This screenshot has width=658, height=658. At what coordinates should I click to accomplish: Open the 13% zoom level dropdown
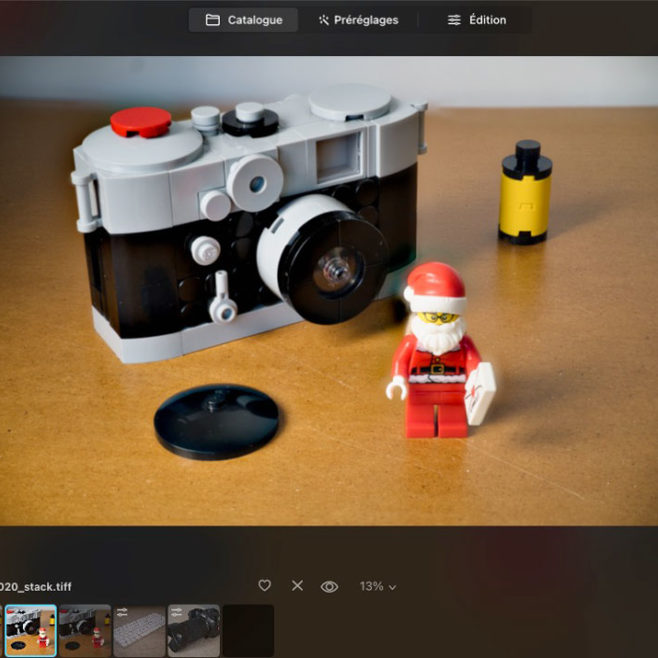378,586
